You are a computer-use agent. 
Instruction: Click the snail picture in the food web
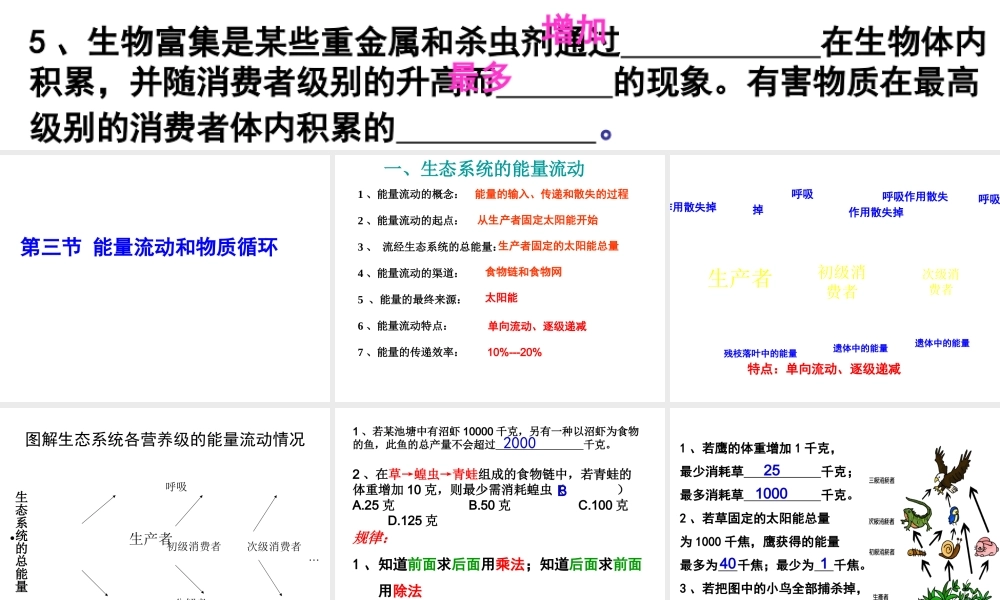point(950,549)
